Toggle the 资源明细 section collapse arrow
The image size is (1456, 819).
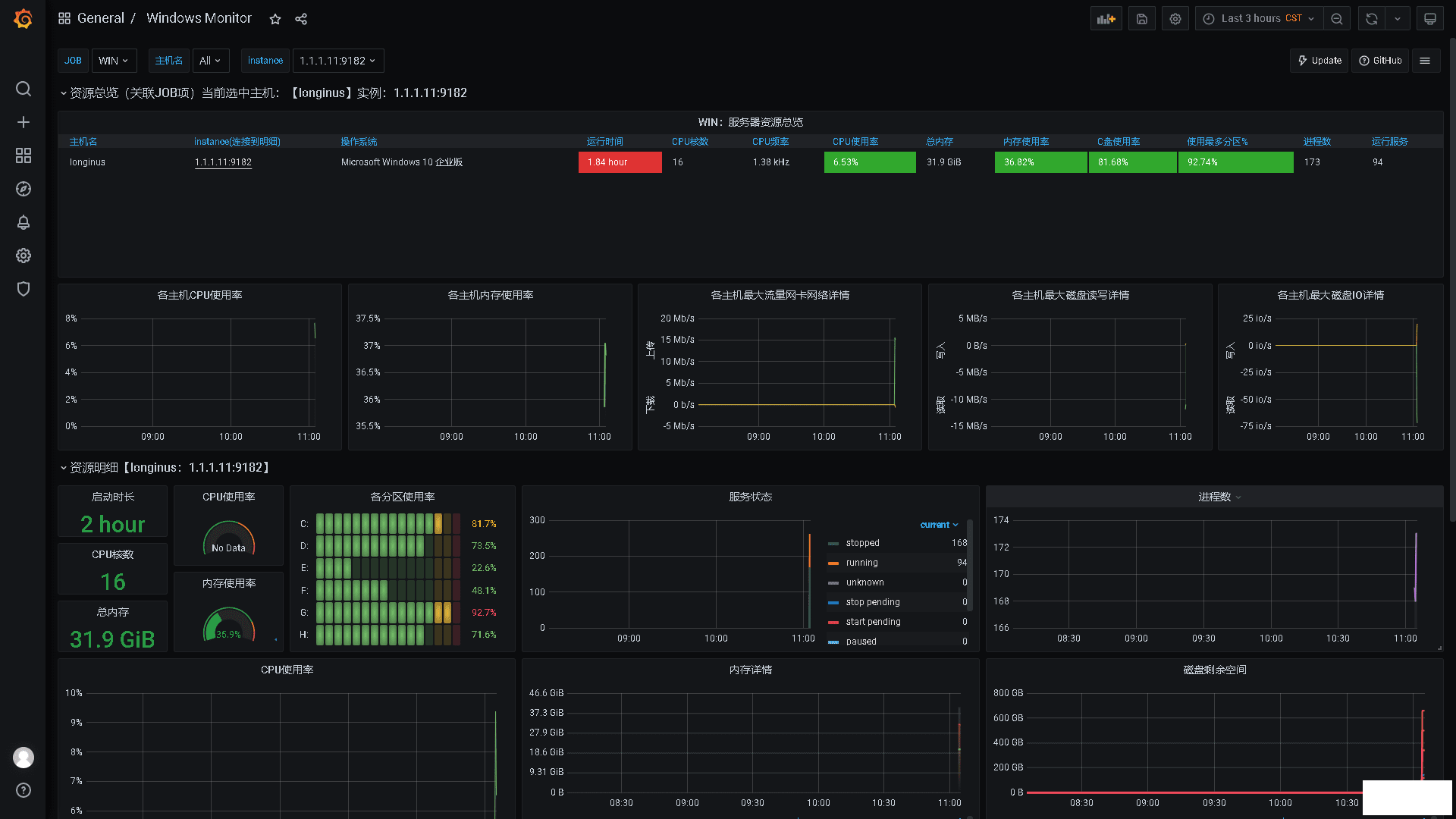pyautogui.click(x=63, y=467)
